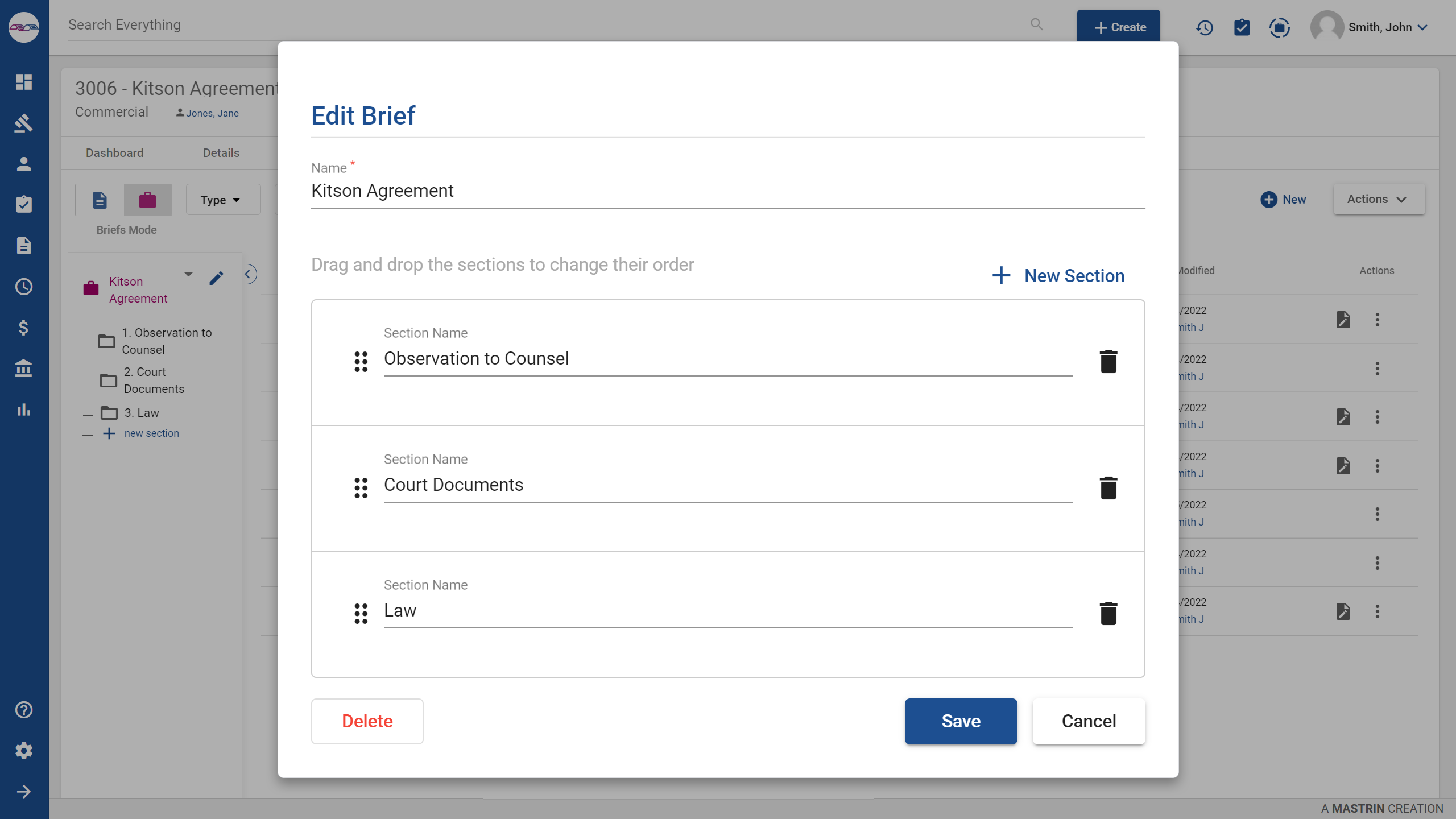
Task: Click the pencil edit icon next to Kitson Agreement
Action: tap(216, 278)
